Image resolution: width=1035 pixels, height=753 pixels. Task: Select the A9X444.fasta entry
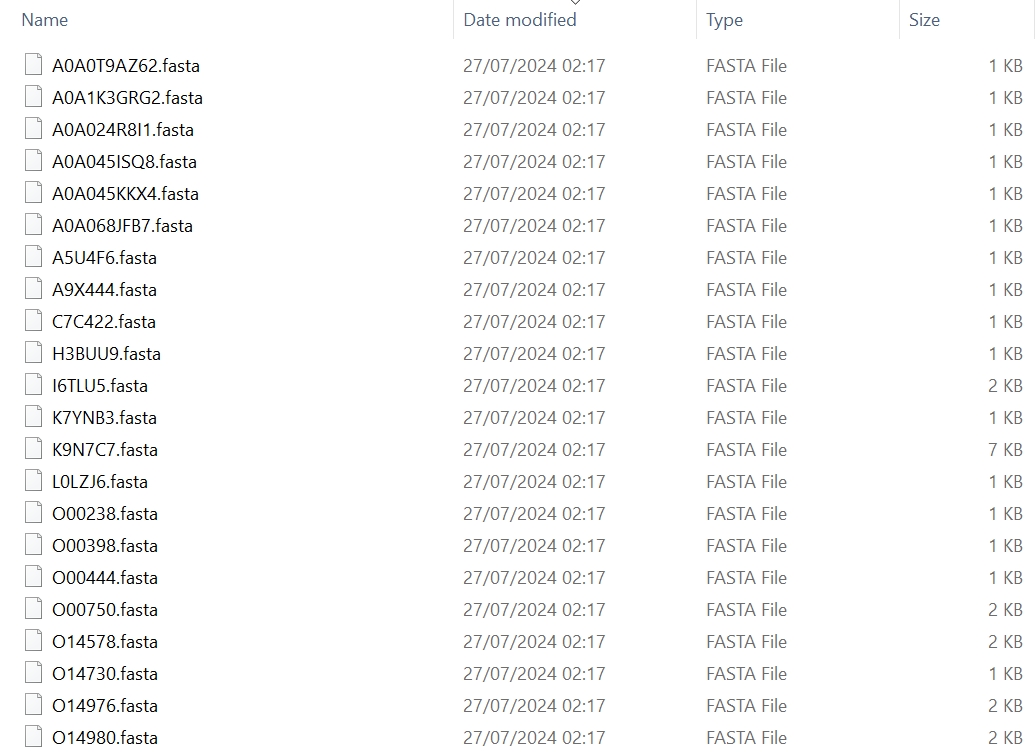click(104, 290)
